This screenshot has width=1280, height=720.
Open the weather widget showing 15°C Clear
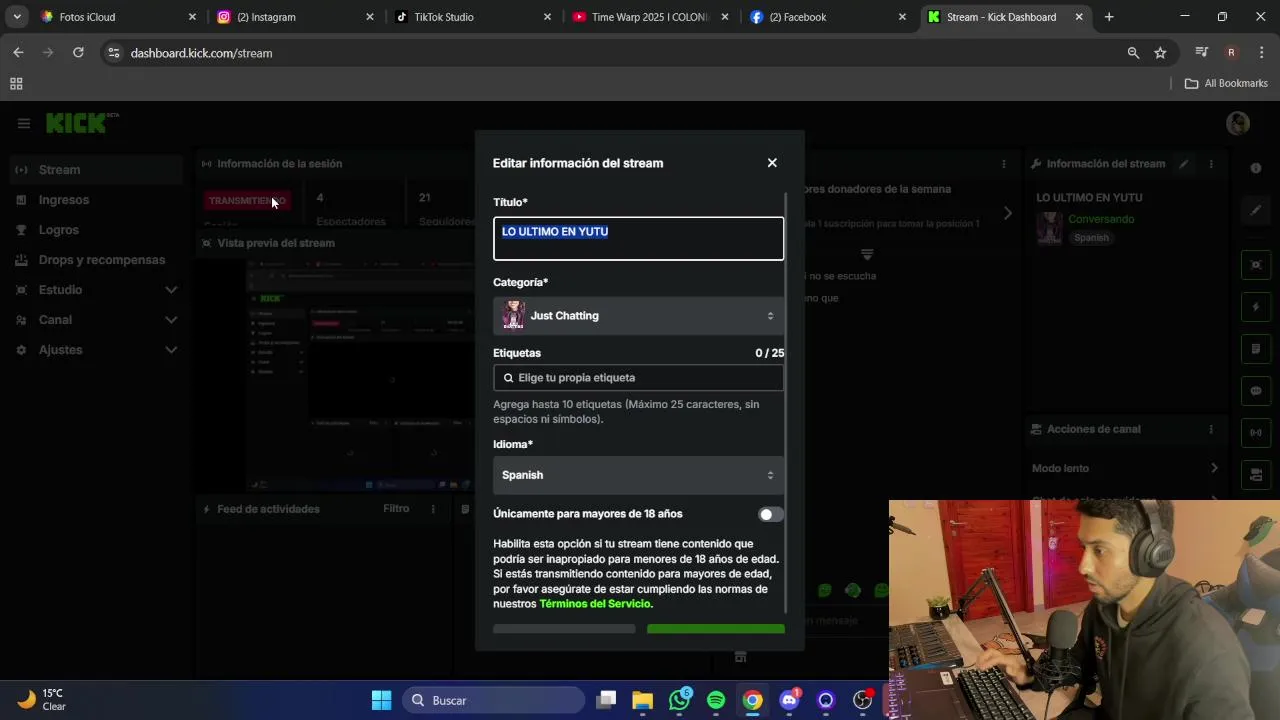42,700
